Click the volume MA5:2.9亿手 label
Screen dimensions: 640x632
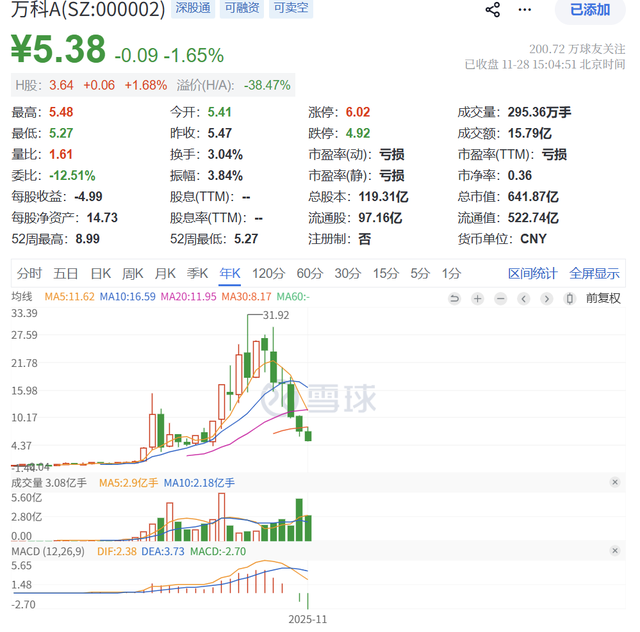(x=129, y=483)
